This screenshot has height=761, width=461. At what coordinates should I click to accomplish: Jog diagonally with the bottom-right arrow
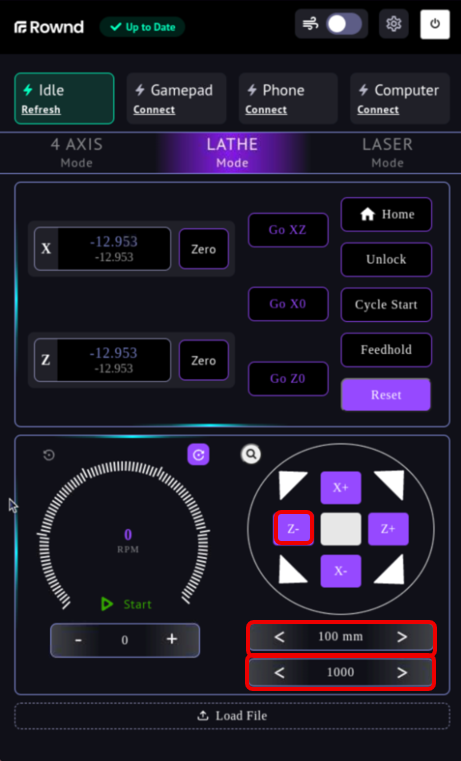[390, 569]
